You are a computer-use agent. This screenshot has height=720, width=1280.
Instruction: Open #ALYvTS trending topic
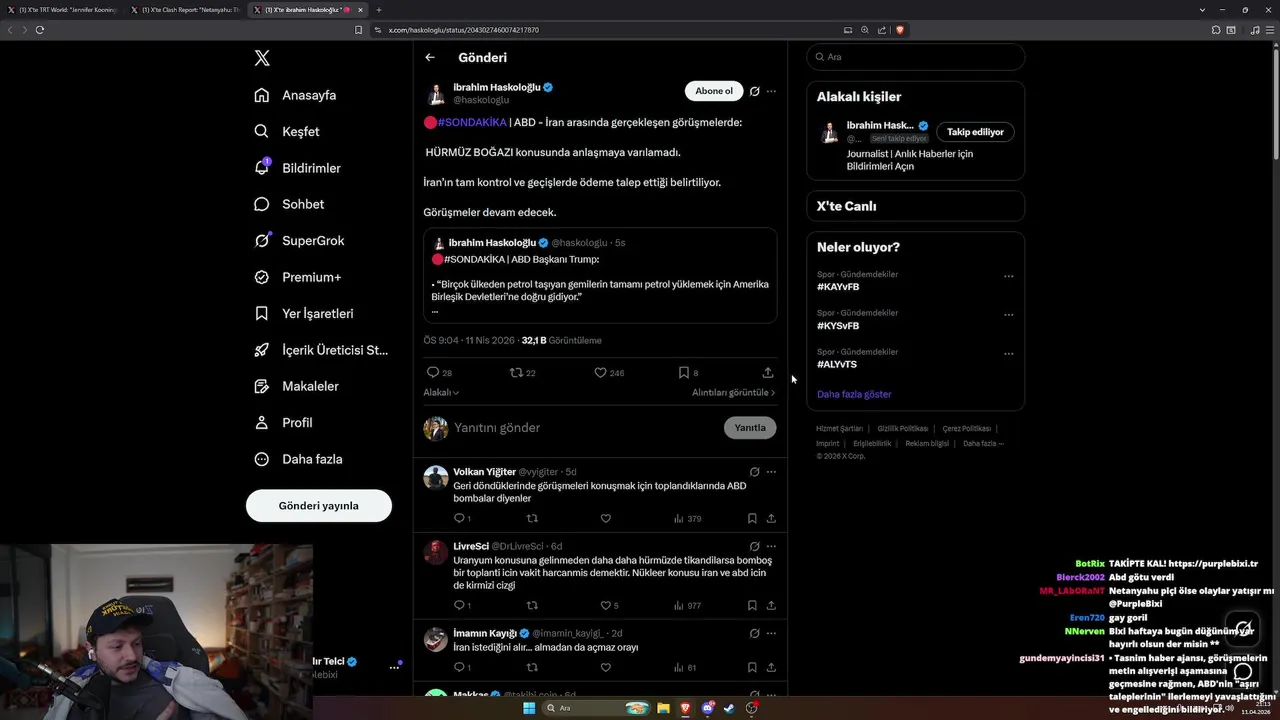pos(837,364)
